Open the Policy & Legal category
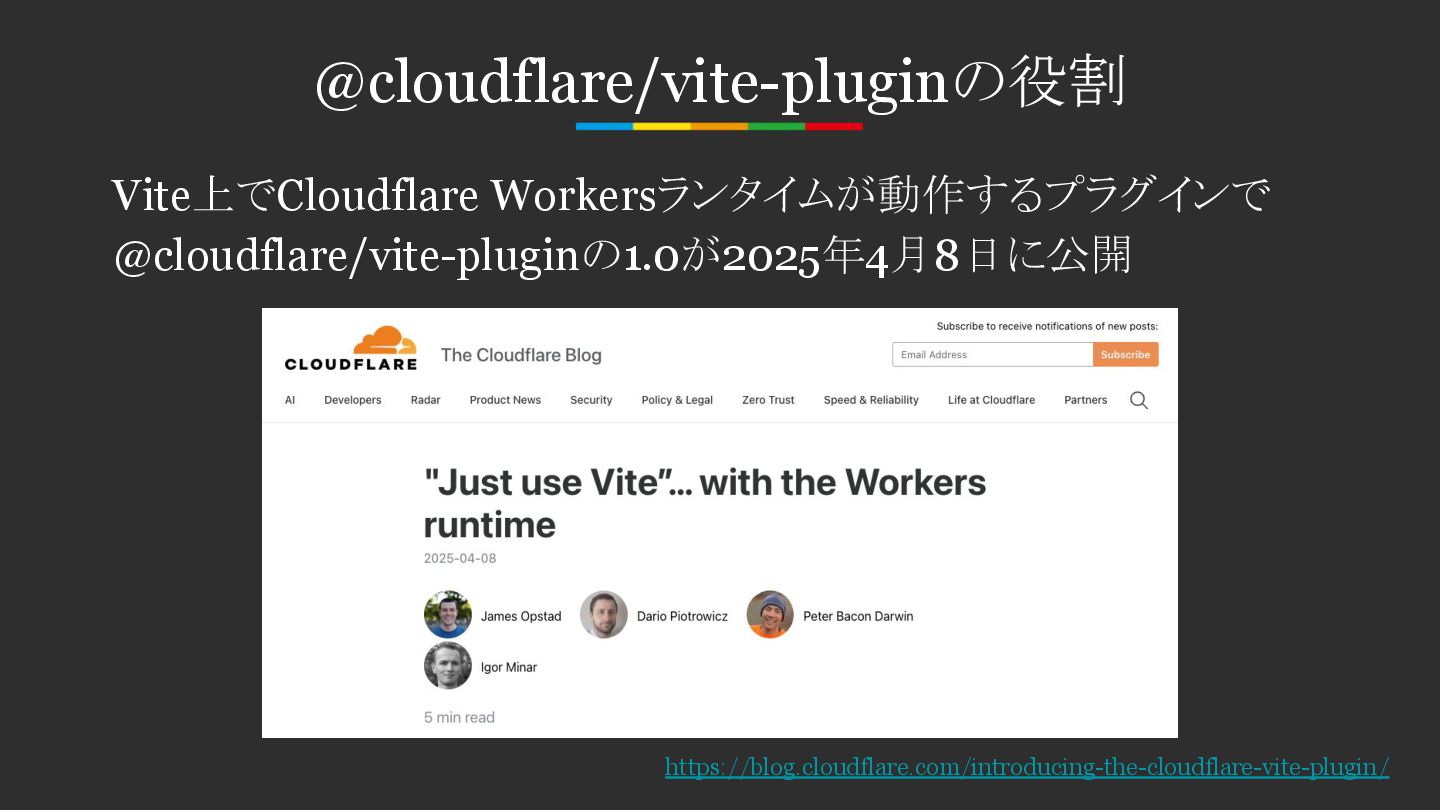The image size is (1440, 810). point(677,400)
